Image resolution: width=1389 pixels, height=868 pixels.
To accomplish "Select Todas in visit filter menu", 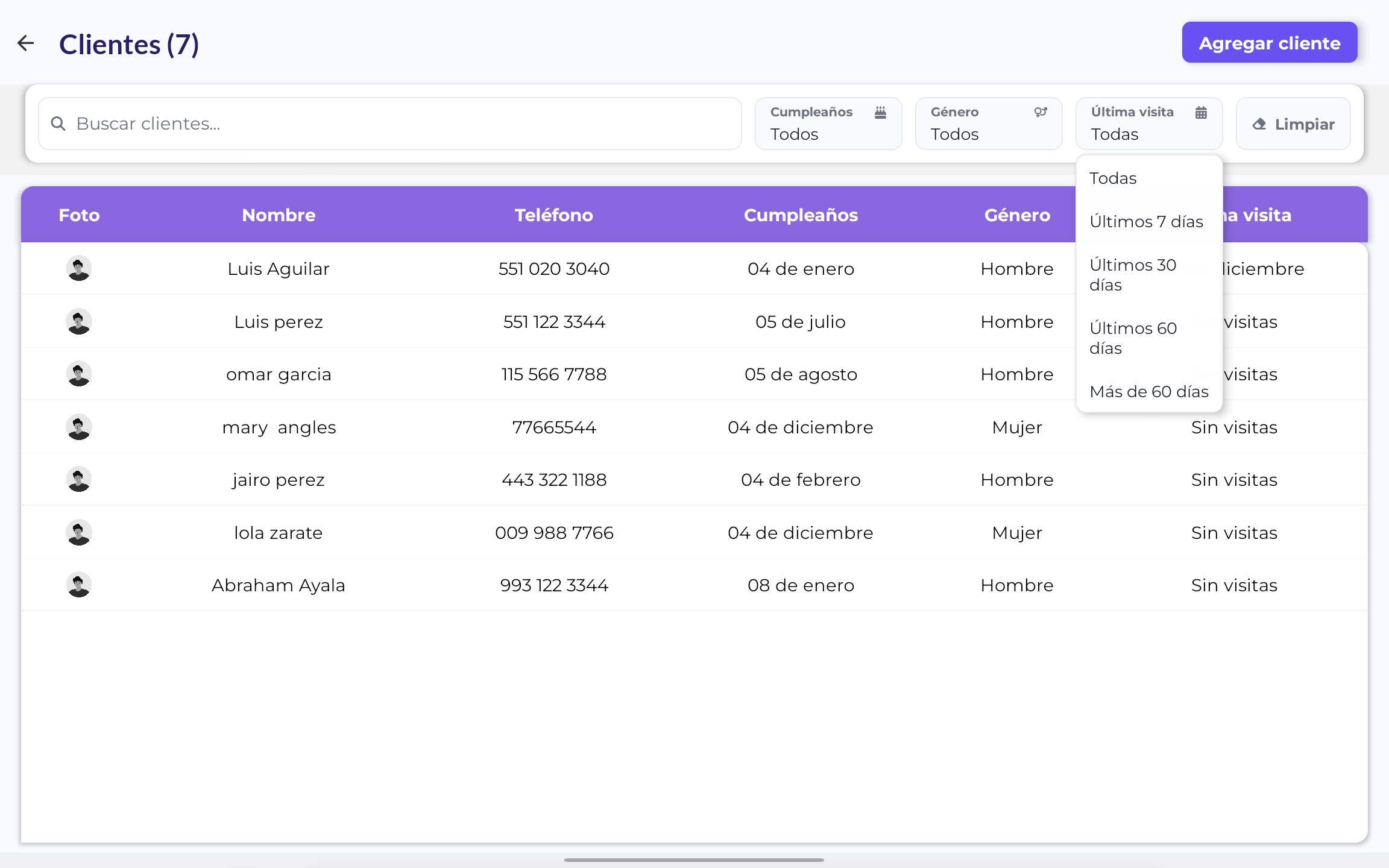I will point(1113,178).
